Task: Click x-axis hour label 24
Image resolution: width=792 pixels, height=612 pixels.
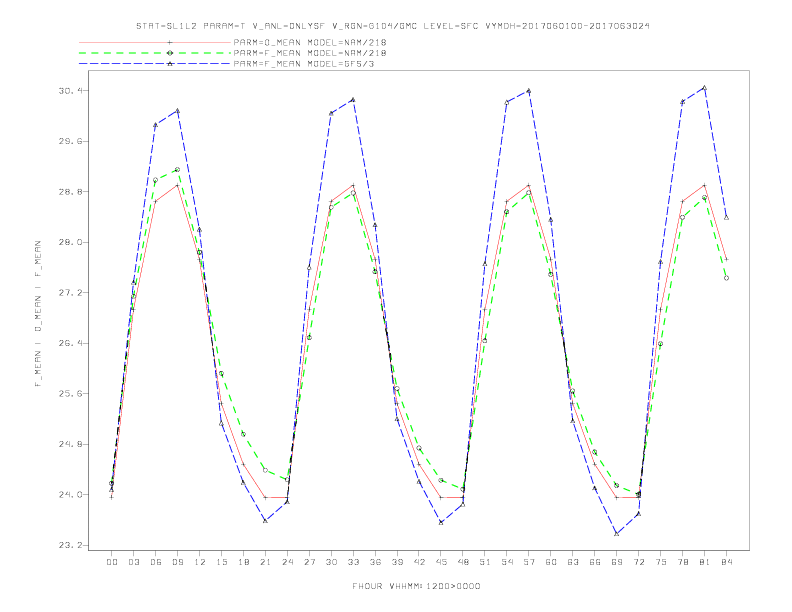Action: coord(287,562)
